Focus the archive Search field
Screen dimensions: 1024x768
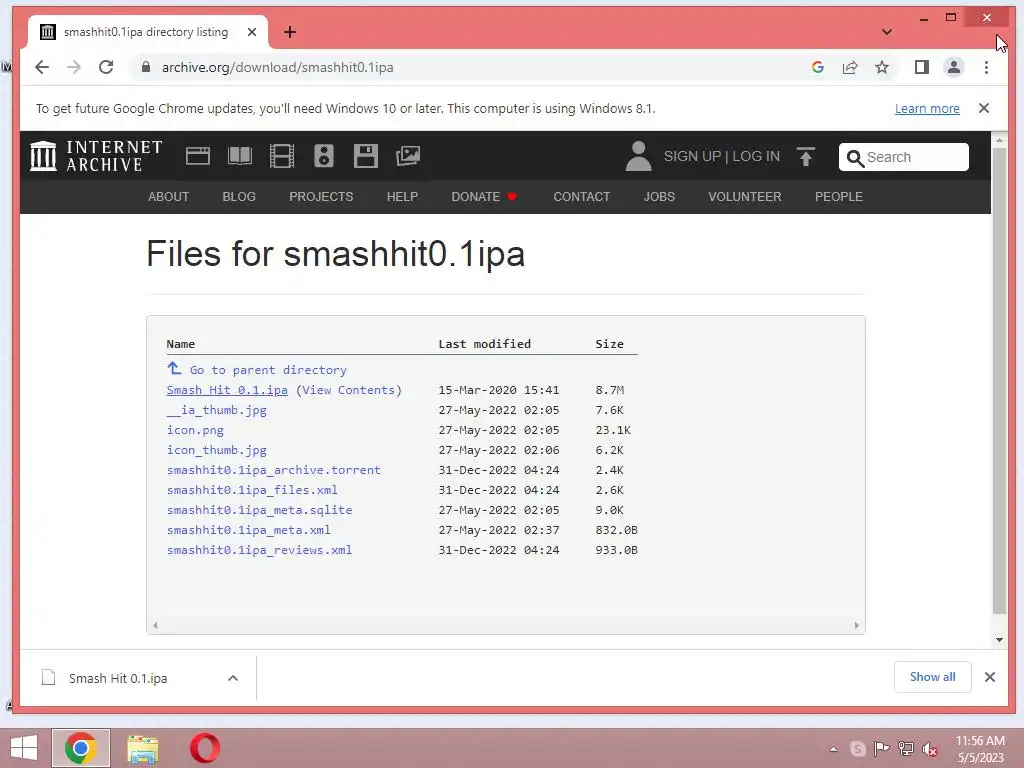904,157
